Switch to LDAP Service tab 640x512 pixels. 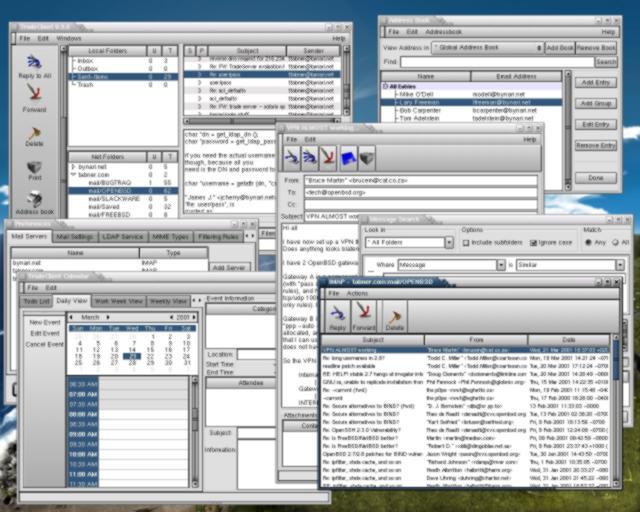tap(122, 237)
